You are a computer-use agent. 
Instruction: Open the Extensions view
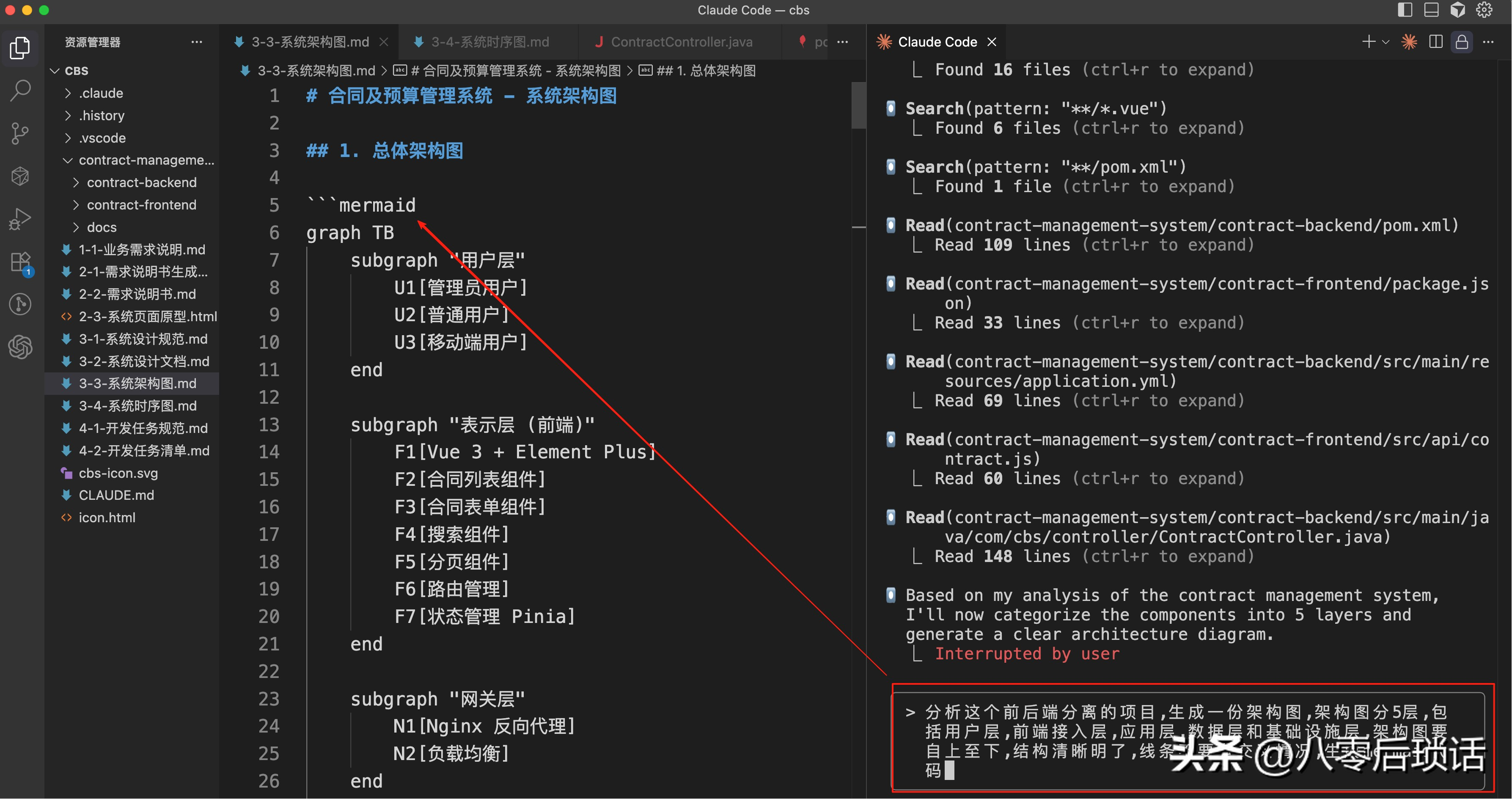[x=21, y=262]
